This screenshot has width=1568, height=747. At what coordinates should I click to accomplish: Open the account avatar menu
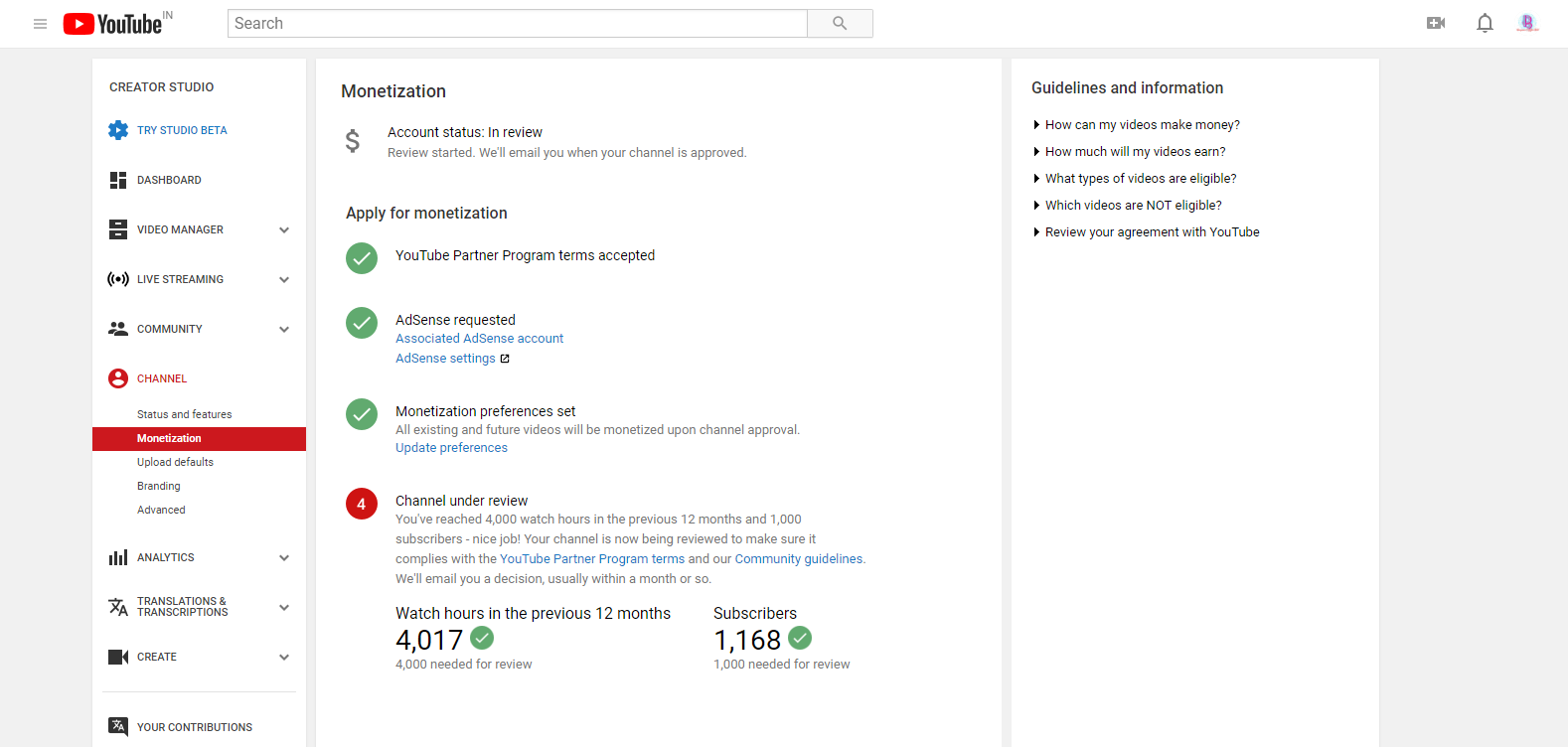coord(1527,23)
